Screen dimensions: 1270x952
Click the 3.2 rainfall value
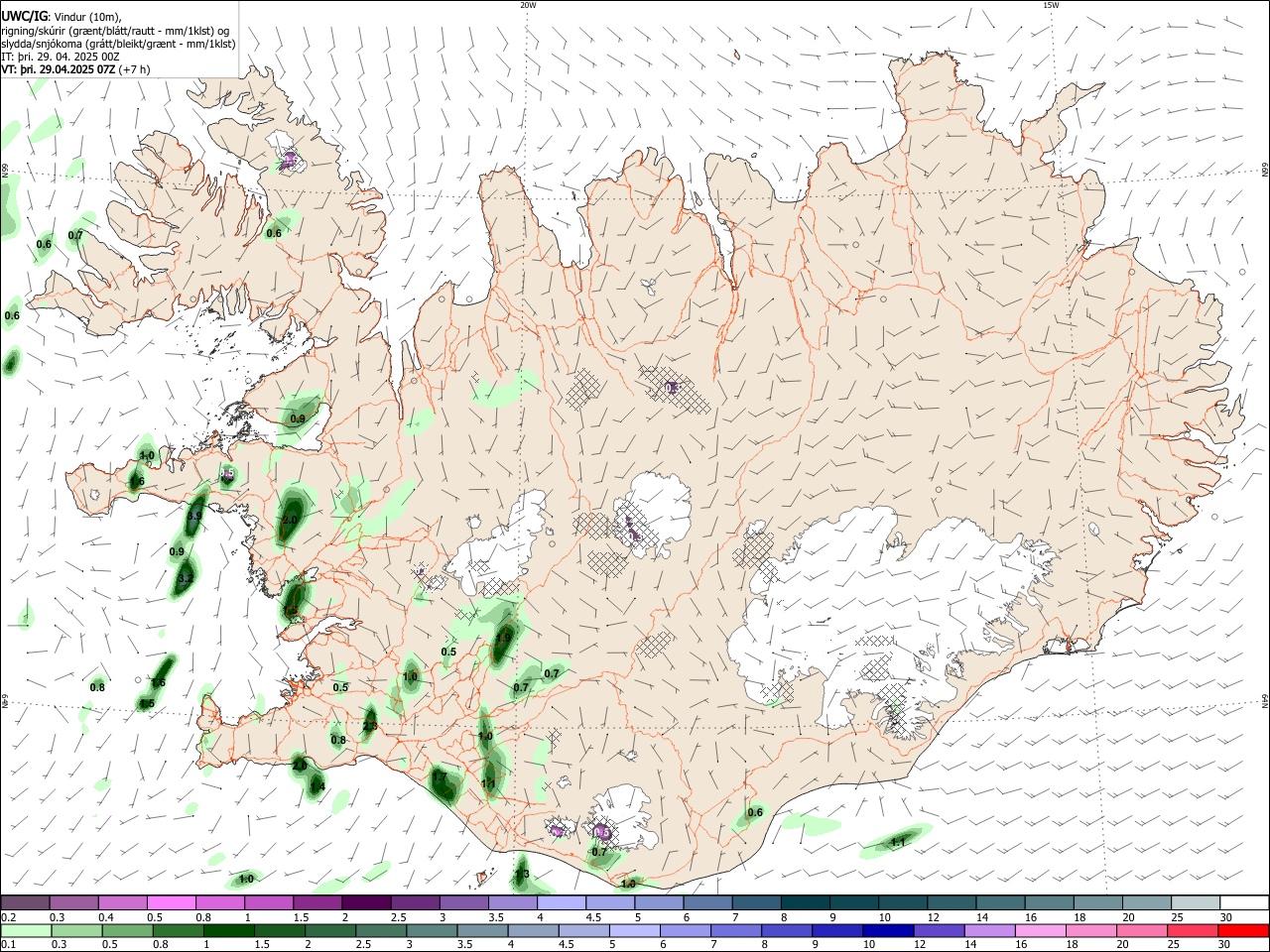click(186, 577)
